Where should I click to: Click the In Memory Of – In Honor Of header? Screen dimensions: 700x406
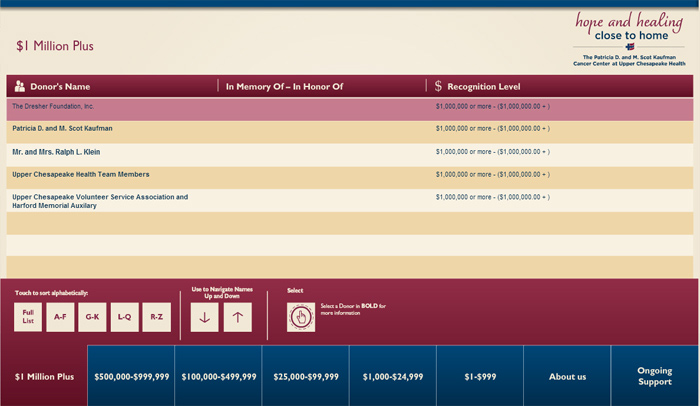tap(284, 86)
